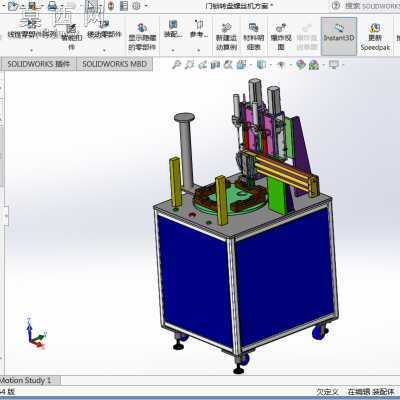Expand the Display Style dropdown arrow

pos(270,65)
